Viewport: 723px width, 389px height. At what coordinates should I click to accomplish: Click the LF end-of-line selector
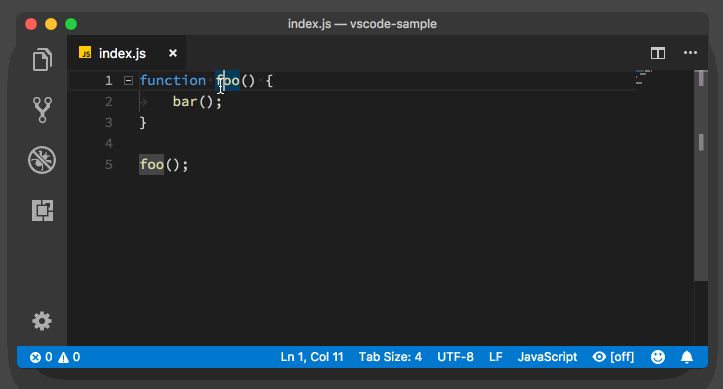tap(496, 357)
